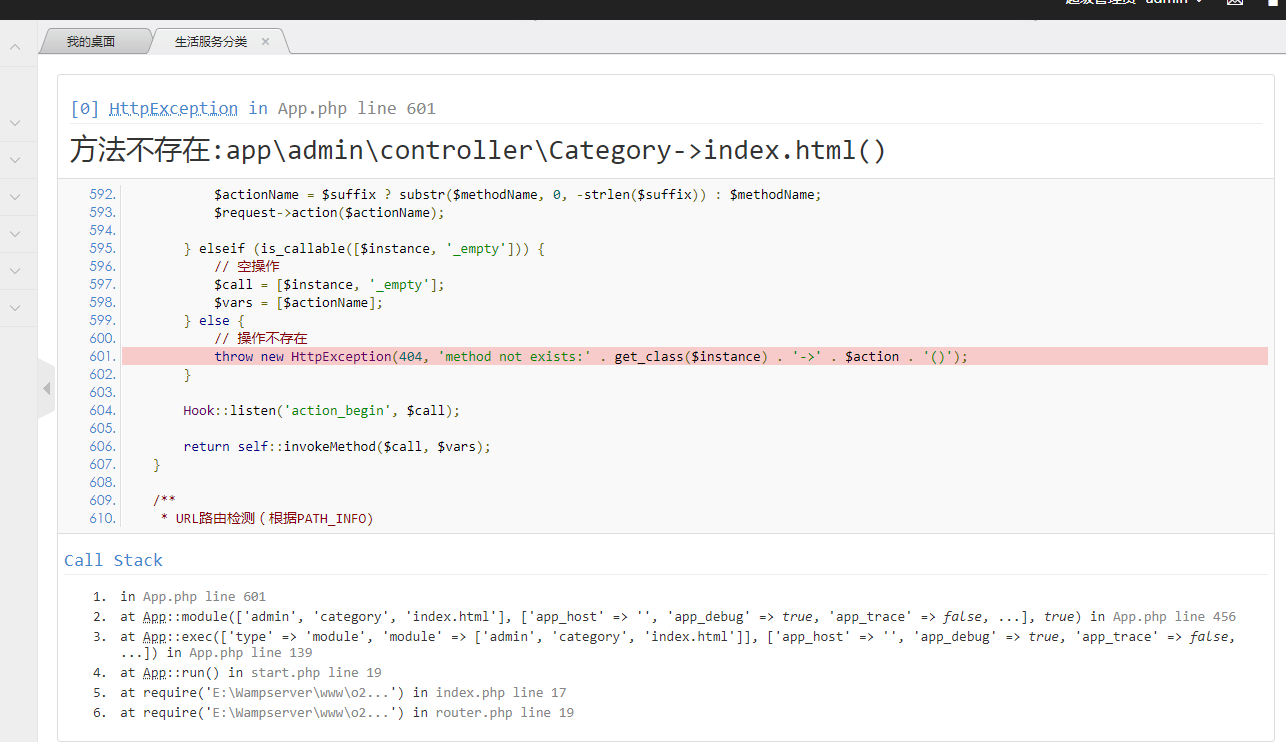This screenshot has height=742, width=1286.
Task: Expand the bottommost sidebar menu chevron
Action: 15,307
